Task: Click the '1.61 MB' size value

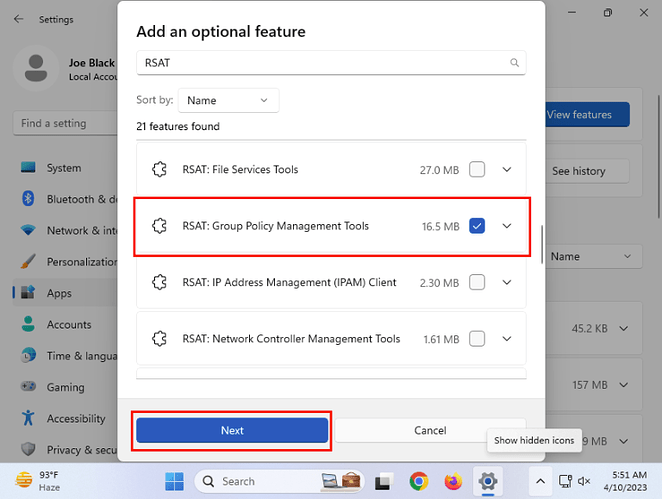Action: pyautogui.click(x=441, y=339)
